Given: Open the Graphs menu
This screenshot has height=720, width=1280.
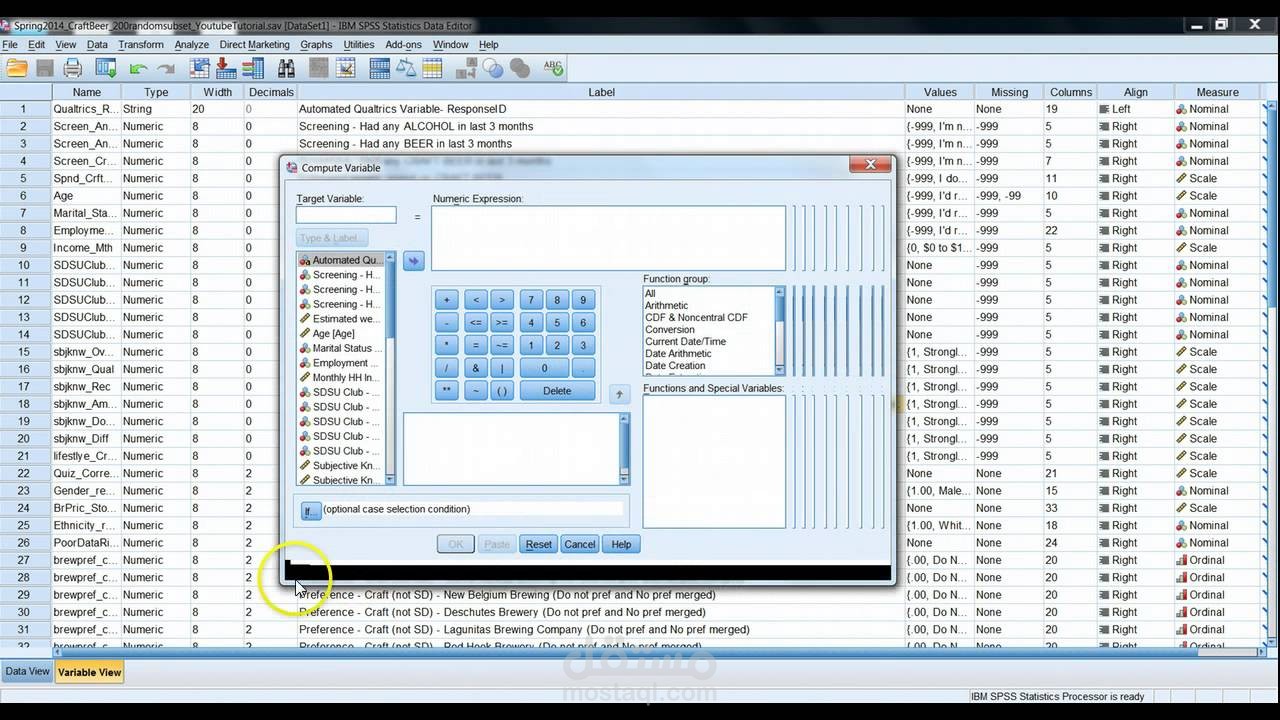Looking at the screenshot, I should tap(316, 45).
